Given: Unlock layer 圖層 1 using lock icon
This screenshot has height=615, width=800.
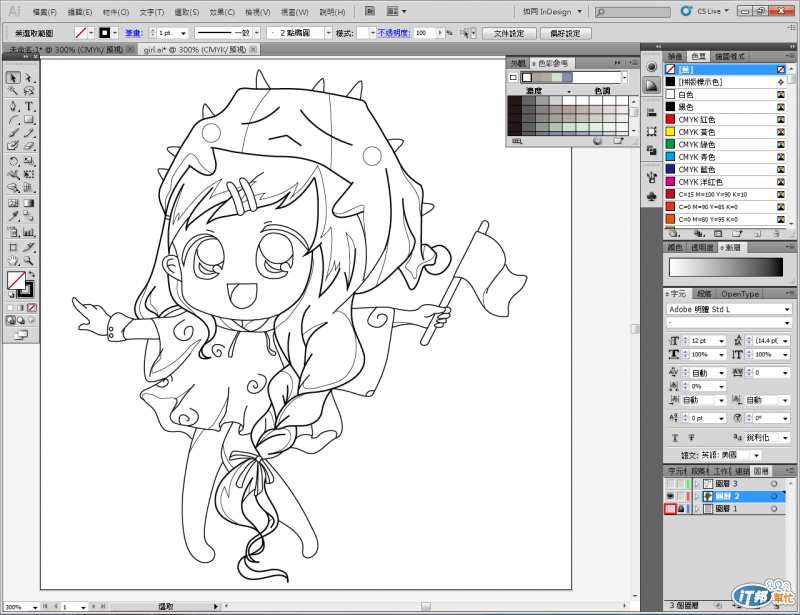Looking at the screenshot, I should click(x=681, y=509).
